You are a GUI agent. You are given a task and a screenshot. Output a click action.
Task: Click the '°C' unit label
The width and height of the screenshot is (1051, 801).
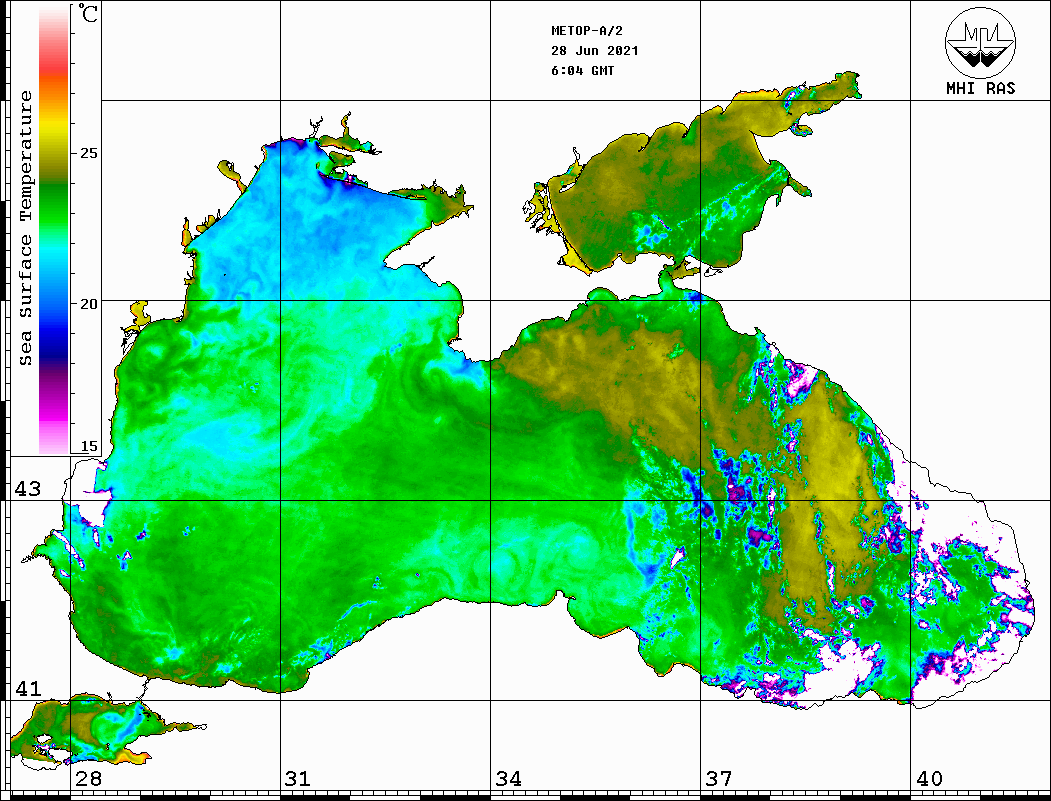[x=87, y=13]
